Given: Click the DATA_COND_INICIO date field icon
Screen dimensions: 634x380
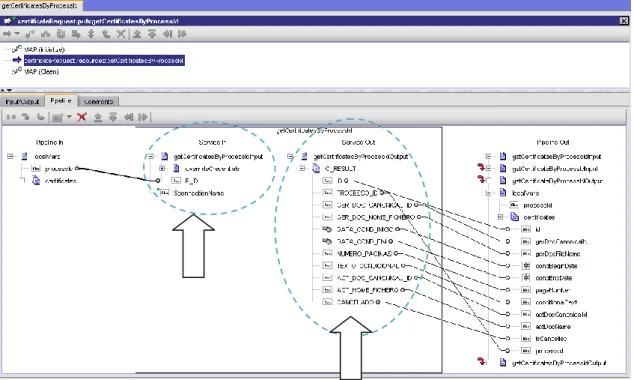Looking at the screenshot, I should 327,229.
